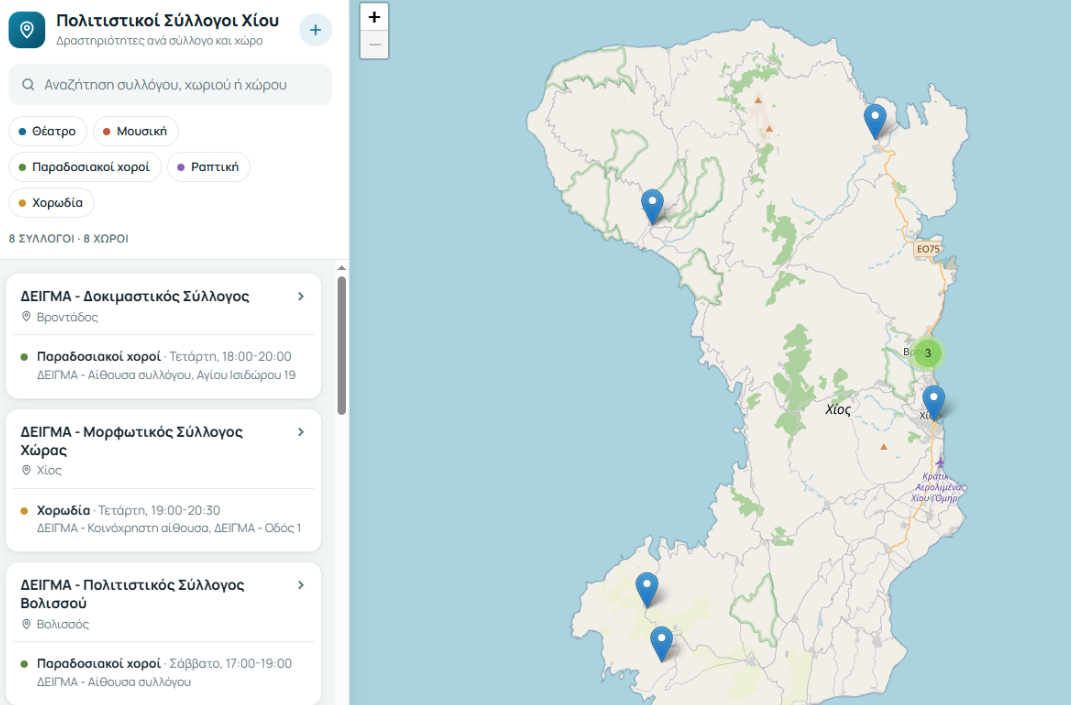Screen dimensions: 1071x705
Task: Click the purple airport icon on the map
Action: [x=940, y=462]
